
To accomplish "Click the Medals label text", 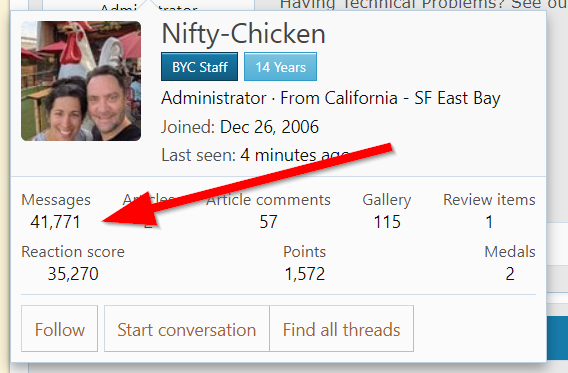I will pos(510,252).
